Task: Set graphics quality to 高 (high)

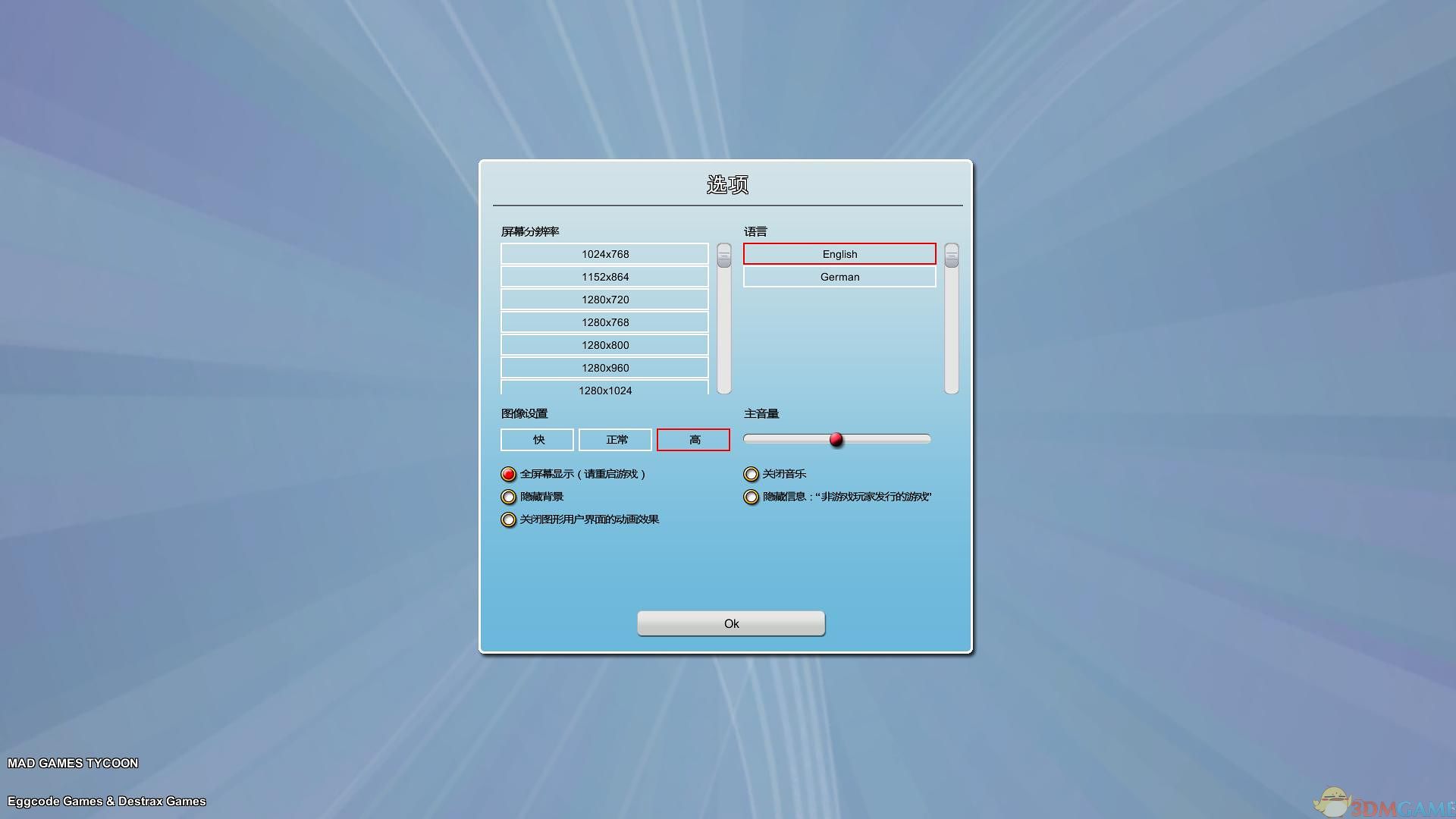Action: point(693,440)
